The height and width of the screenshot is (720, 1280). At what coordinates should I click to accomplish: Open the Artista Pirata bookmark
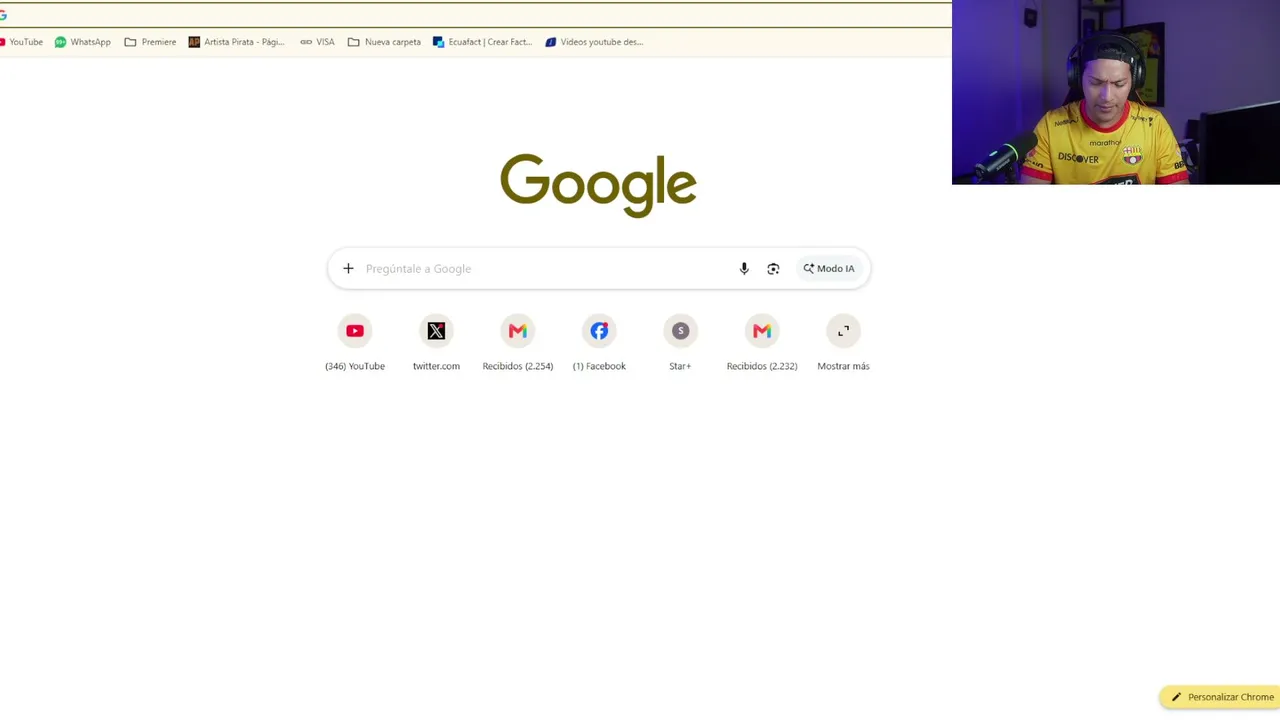[x=237, y=42]
